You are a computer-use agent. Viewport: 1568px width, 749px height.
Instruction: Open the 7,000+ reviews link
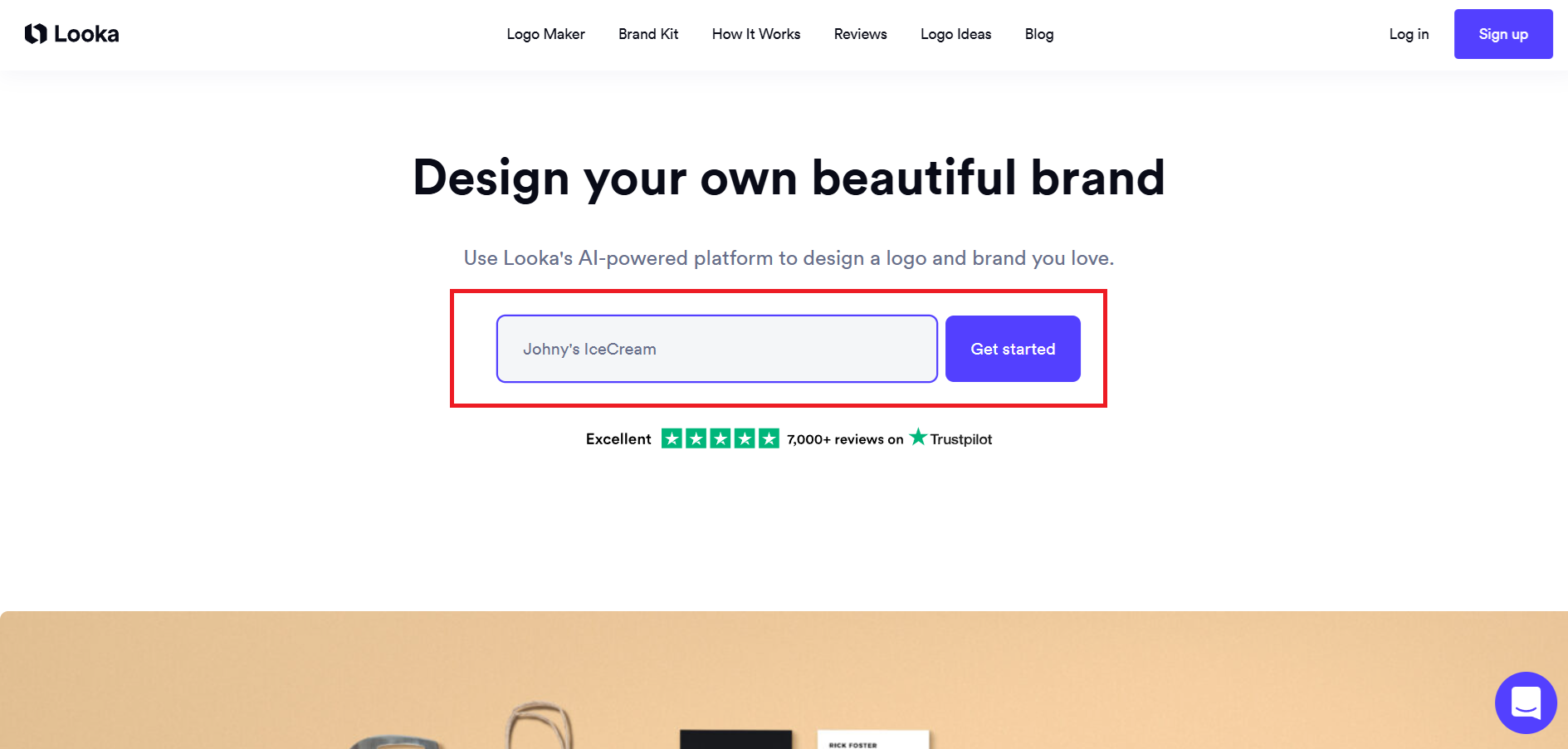point(844,439)
